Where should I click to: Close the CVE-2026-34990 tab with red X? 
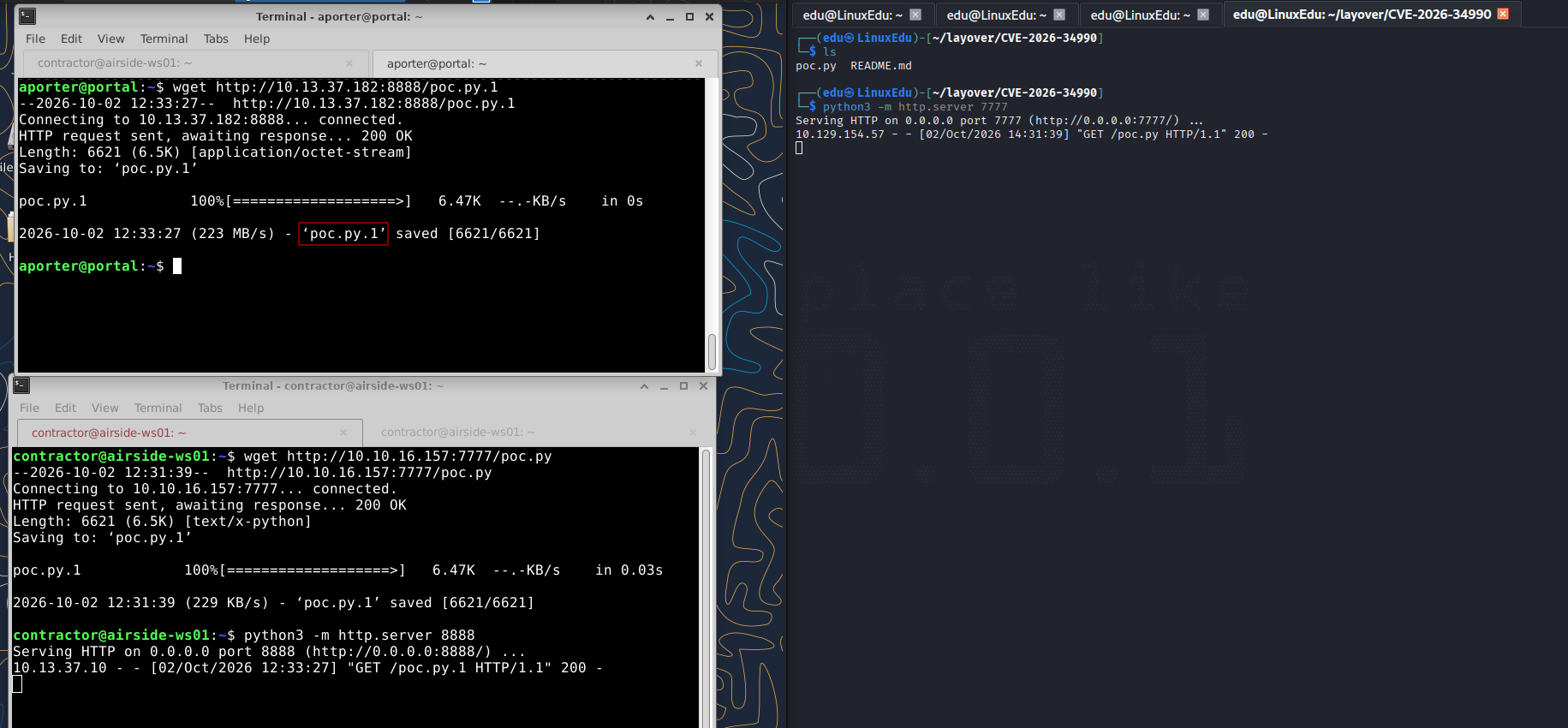1503,14
